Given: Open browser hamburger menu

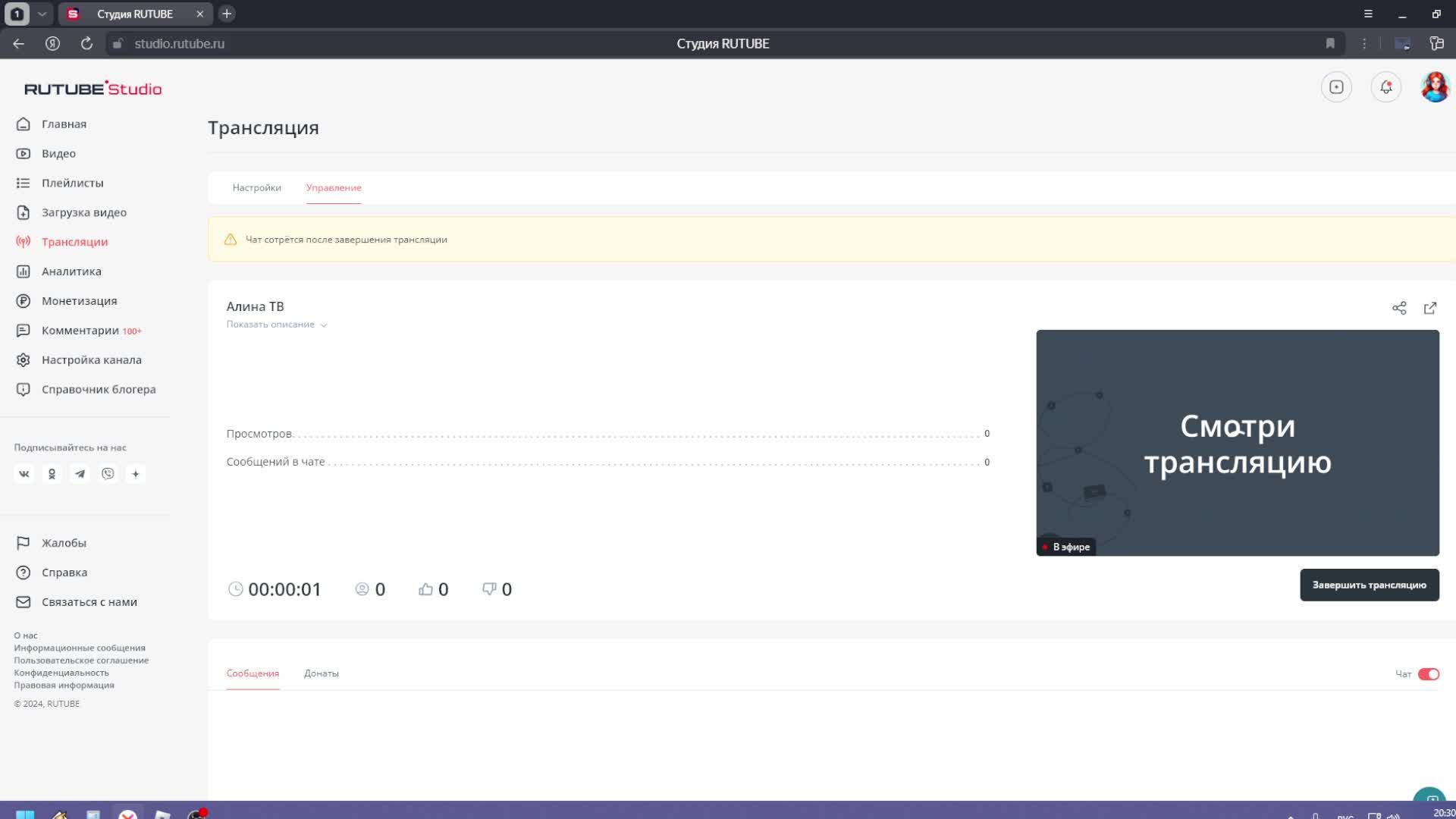Looking at the screenshot, I should [x=1368, y=14].
